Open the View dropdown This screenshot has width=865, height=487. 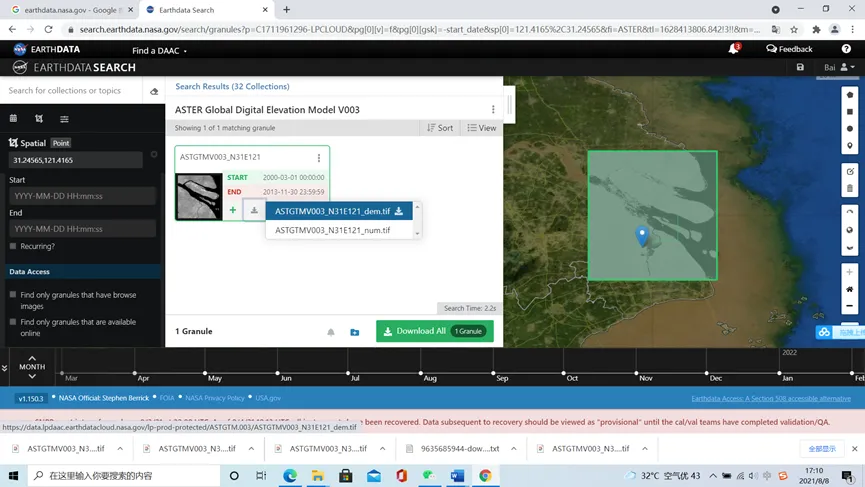pos(482,128)
